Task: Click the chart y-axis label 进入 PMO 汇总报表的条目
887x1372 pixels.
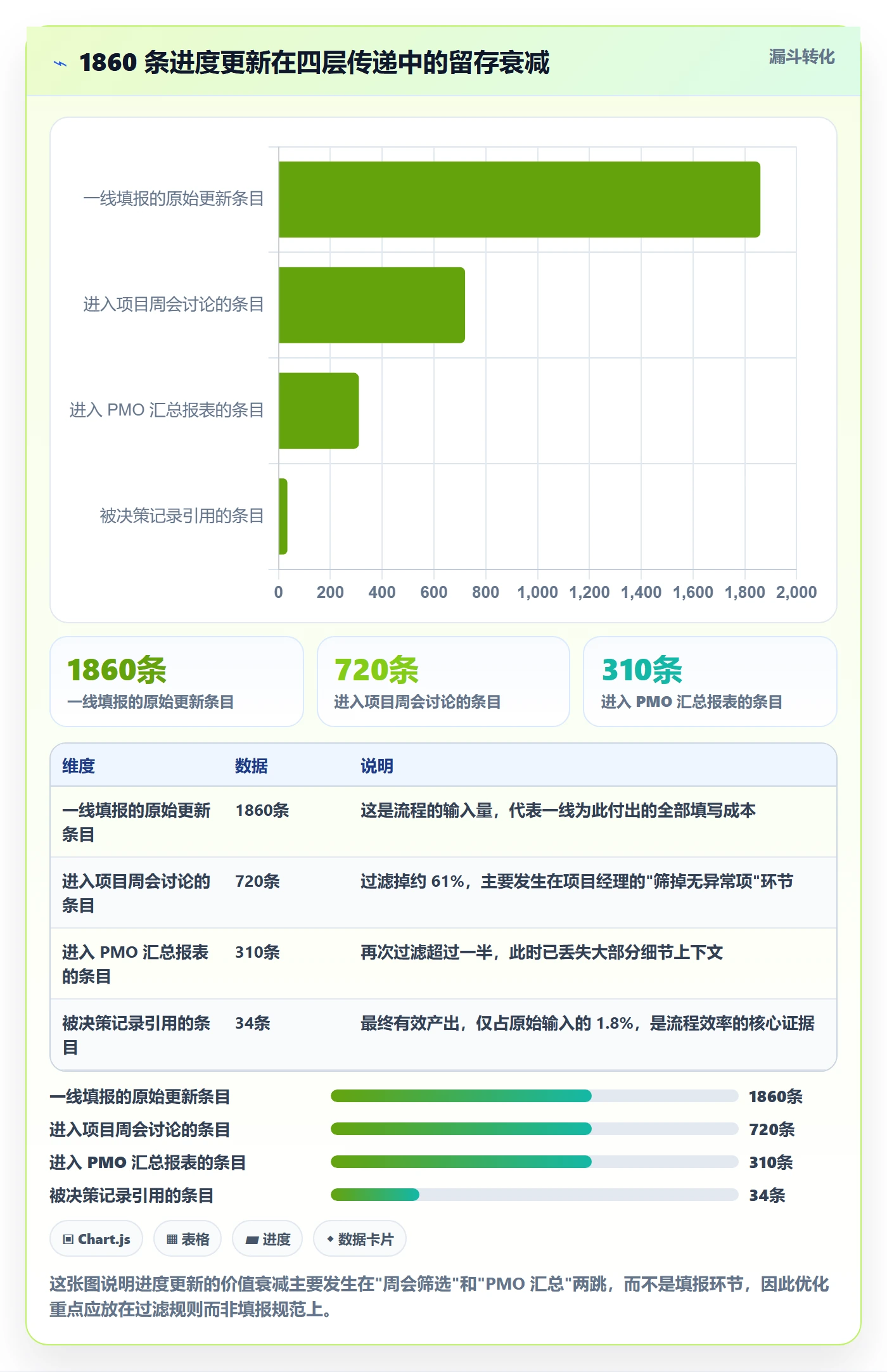Action: (x=167, y=410)
